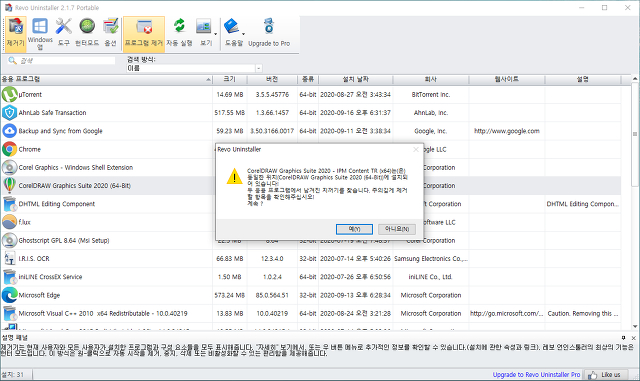Click the iniLINE CrossEX Service icon
The height and width of the screenshot is (381, 640).
(9, 277)
